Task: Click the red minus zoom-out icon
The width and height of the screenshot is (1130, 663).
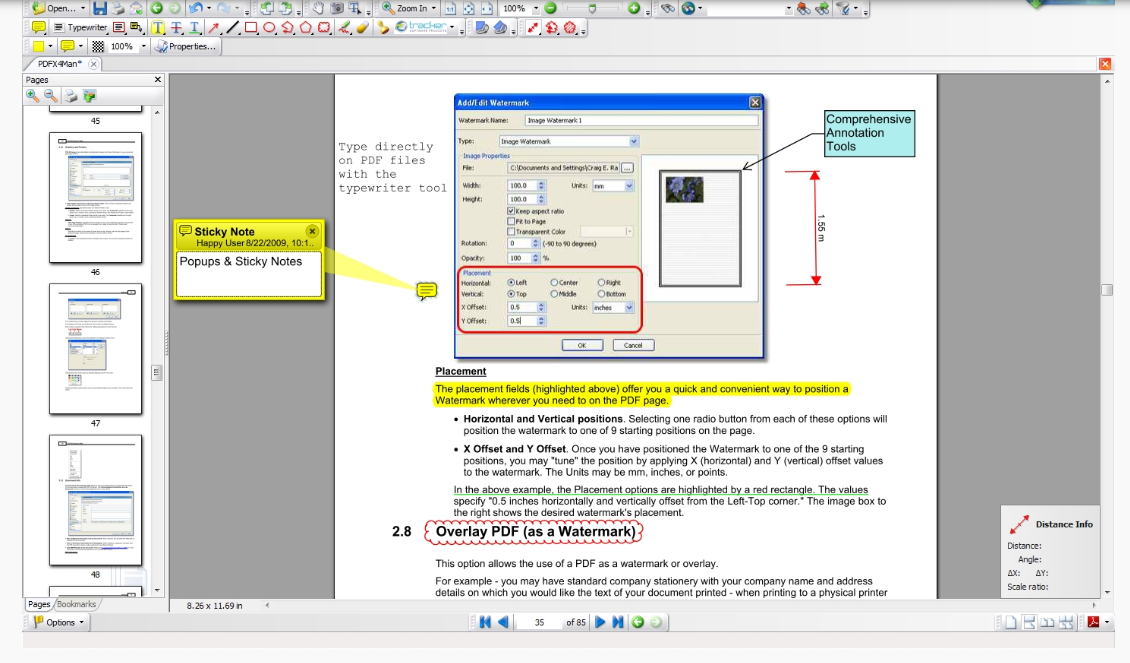Action: point(551,8)
